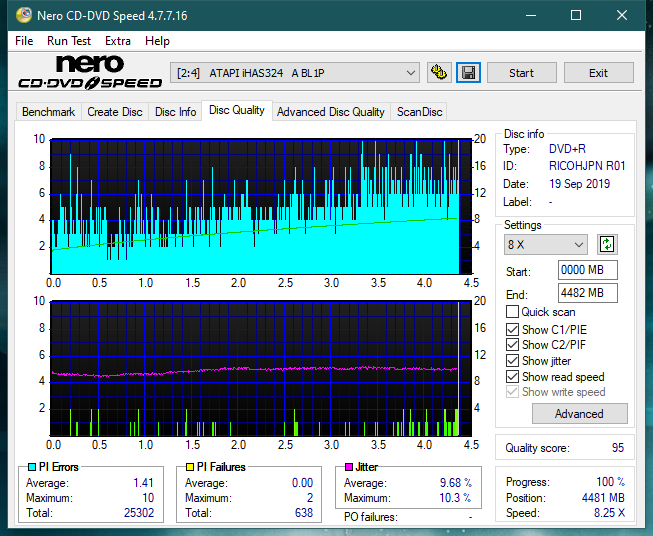653x536 pixels.
Task: Click the End position field 4482 MB
Action: [x=588, y=293]
